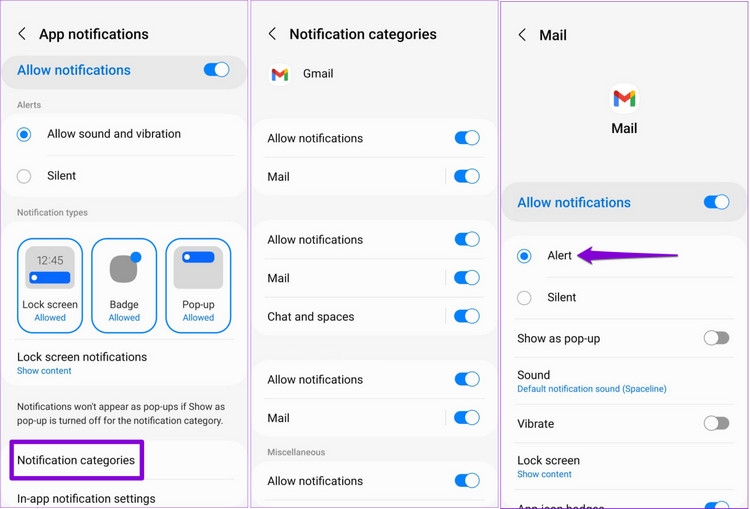This screenshot has height=509, width=750.
Task: Toggle the Mail switch above Chat and spaces
Action: (x=467, y=277)
